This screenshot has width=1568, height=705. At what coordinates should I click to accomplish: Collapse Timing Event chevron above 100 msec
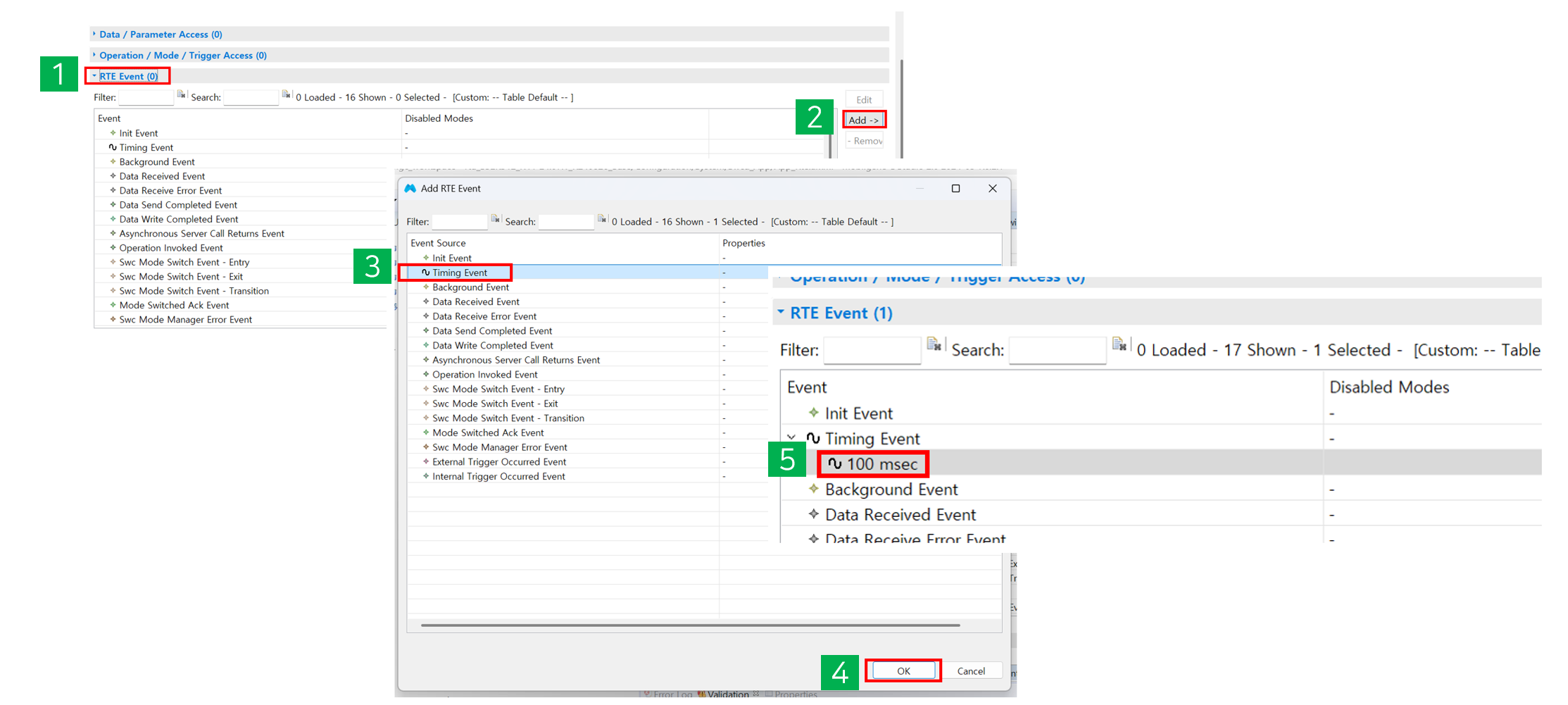[792, 438]
